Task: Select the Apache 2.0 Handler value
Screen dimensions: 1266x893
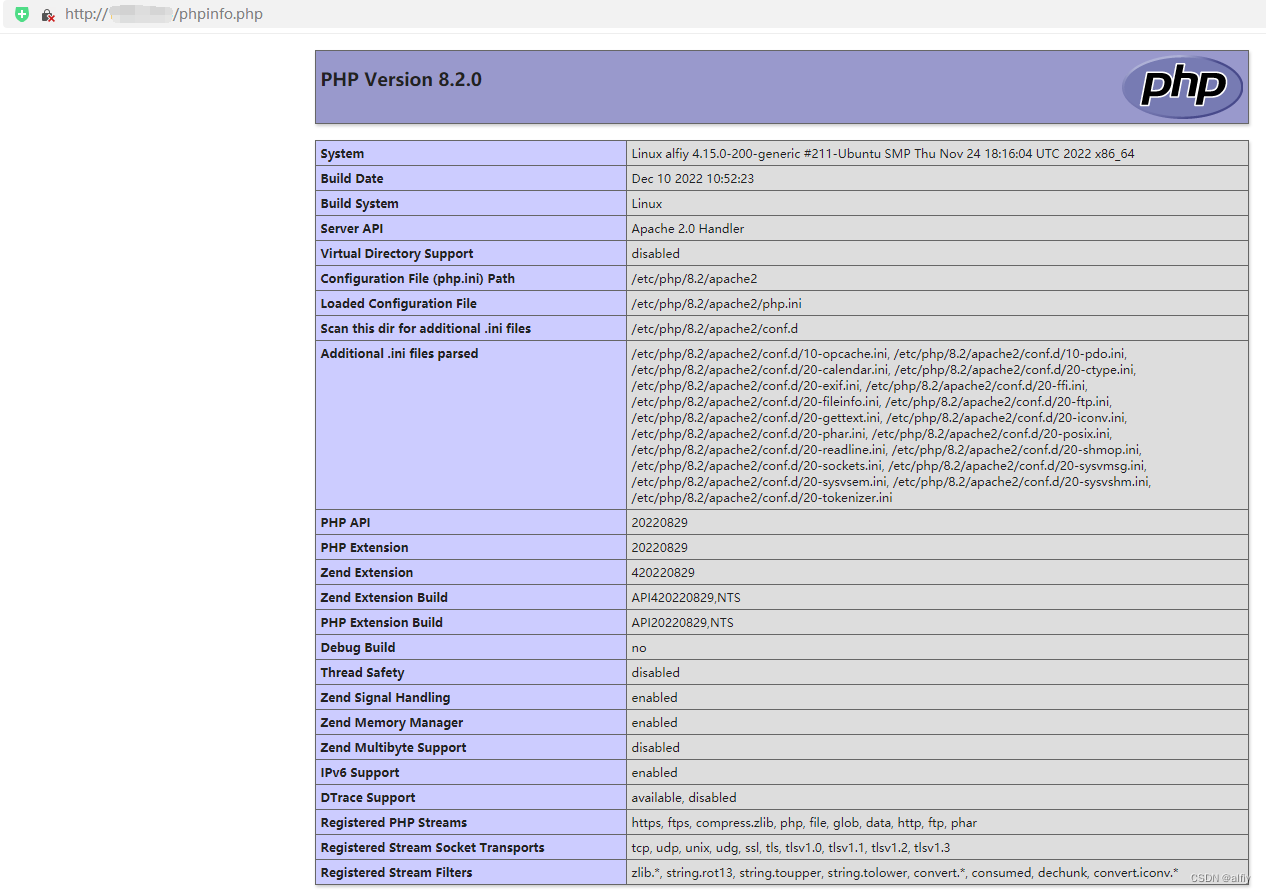Action: (688, 229)
